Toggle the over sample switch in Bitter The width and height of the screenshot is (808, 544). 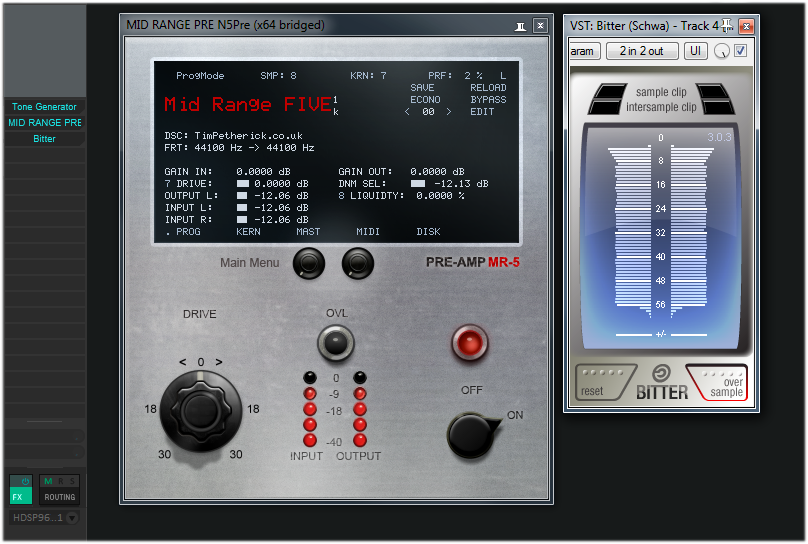(x=719, y=383)
